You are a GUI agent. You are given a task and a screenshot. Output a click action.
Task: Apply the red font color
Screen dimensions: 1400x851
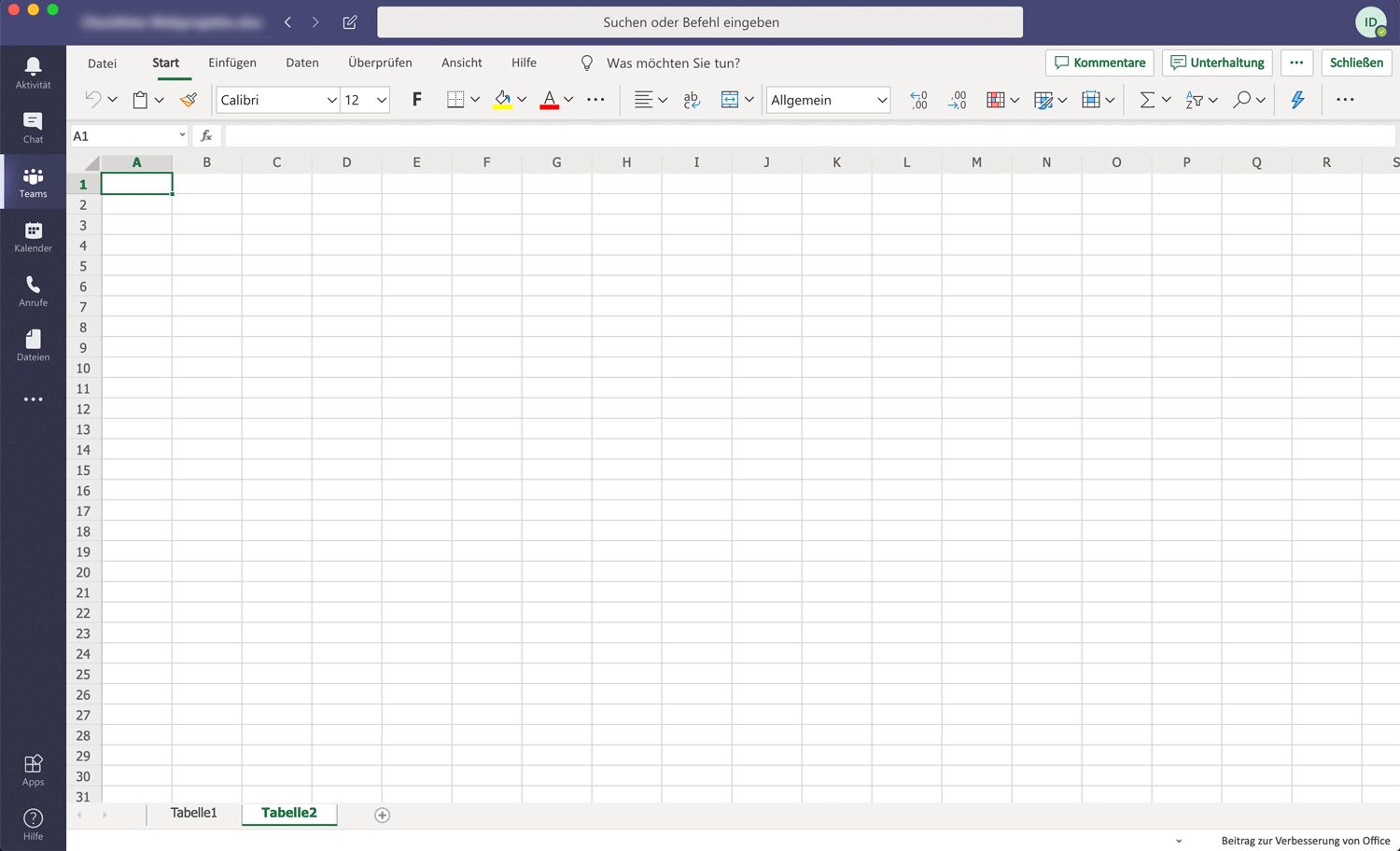549,100
